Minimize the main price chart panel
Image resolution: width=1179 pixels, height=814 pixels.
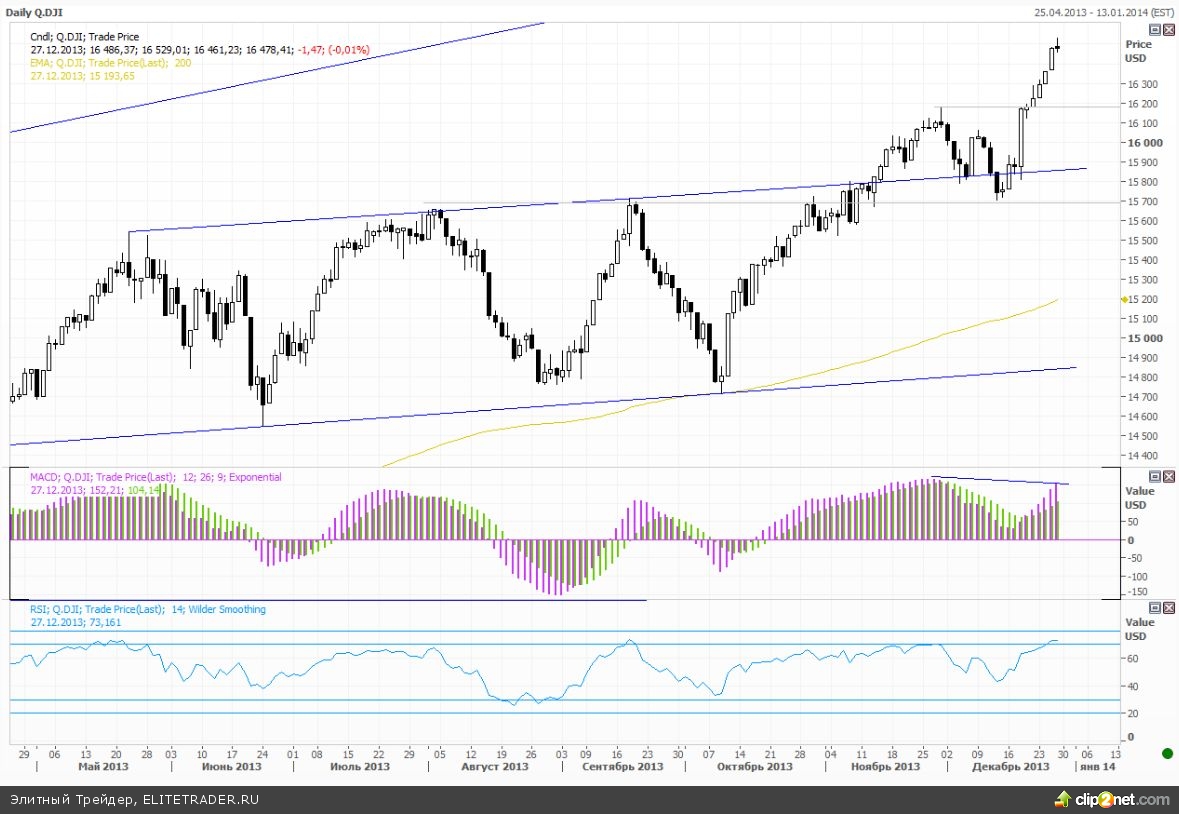pyautogui.click(x=1155, y=30)
